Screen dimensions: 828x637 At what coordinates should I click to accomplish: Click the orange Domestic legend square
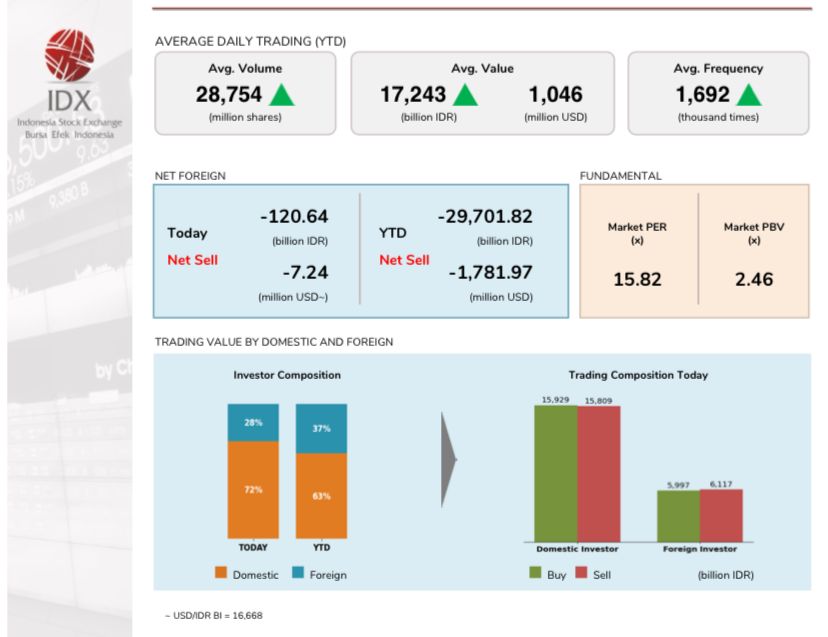pyautogui.click(x=221, y=575)
